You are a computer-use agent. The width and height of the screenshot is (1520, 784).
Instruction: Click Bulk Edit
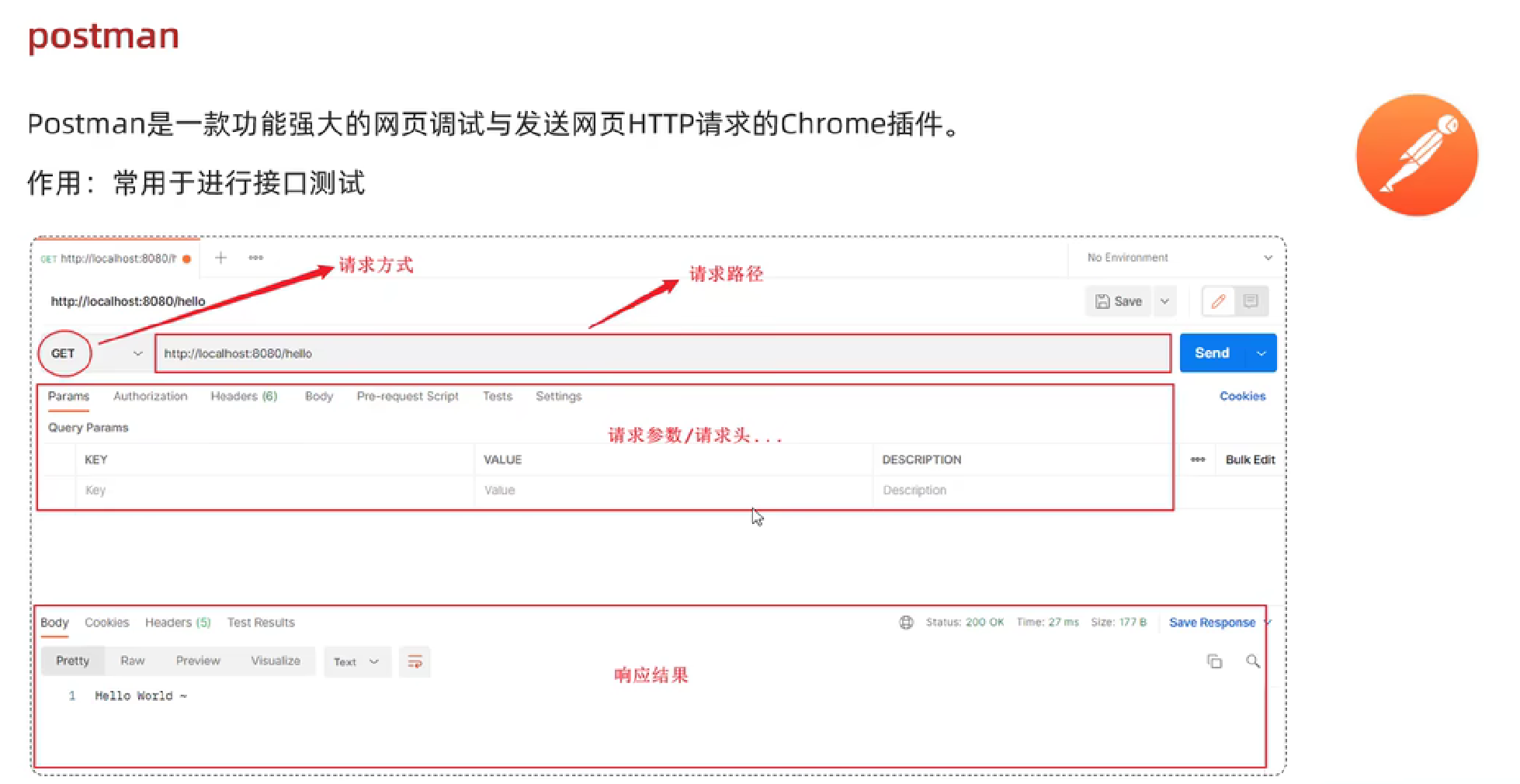(x=1250, y=460)
